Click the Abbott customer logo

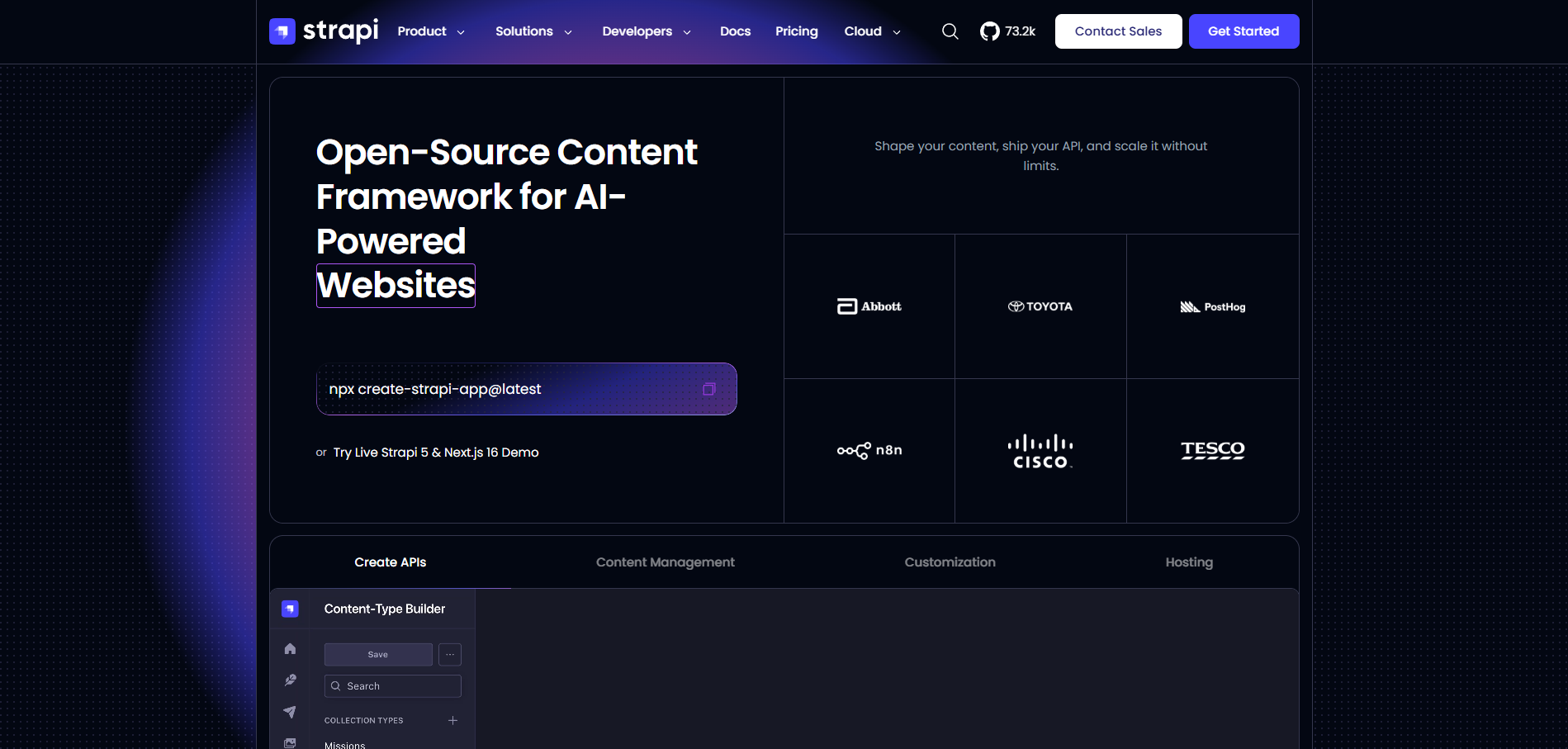[x=869, y=306]
